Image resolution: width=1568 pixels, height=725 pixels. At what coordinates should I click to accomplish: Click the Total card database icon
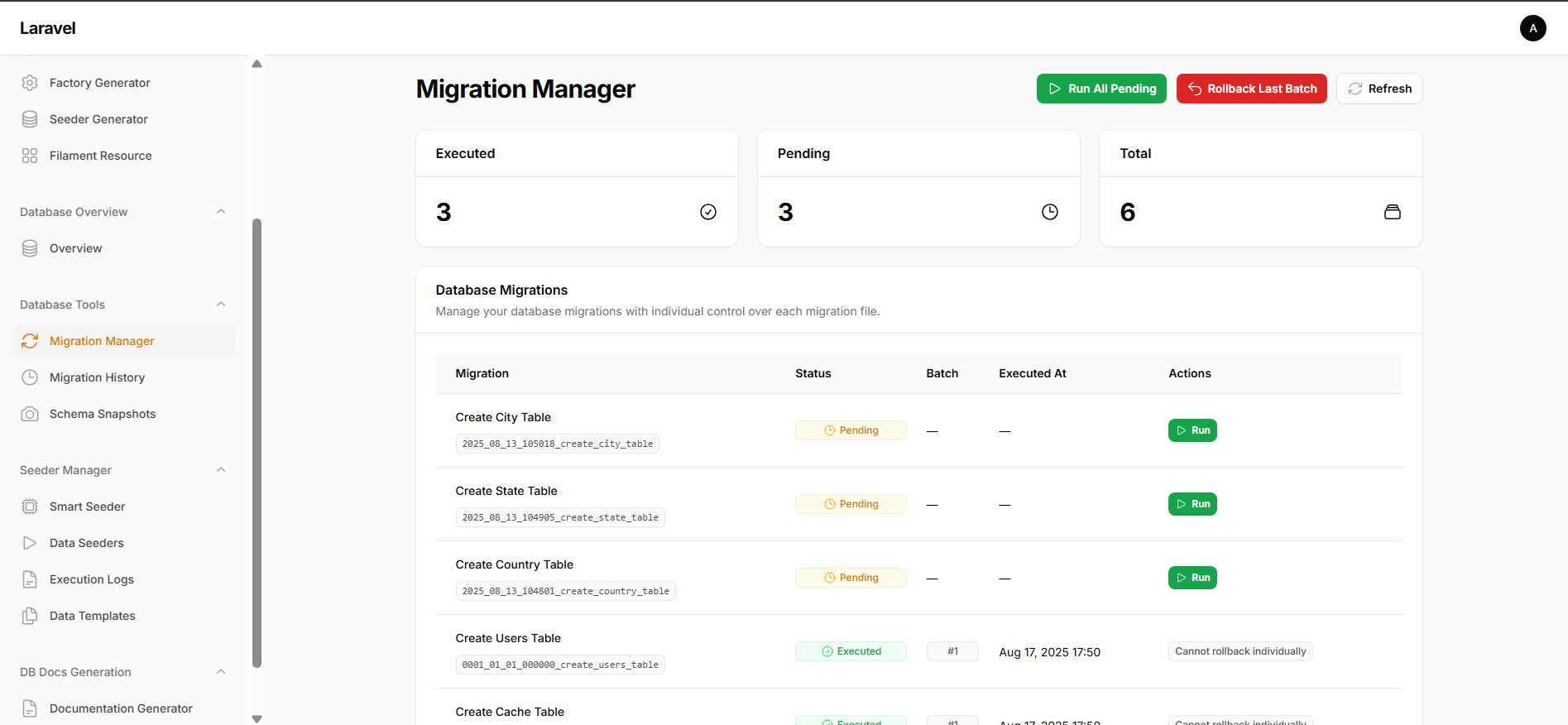pyautogui.click(x=1393, y=212)
